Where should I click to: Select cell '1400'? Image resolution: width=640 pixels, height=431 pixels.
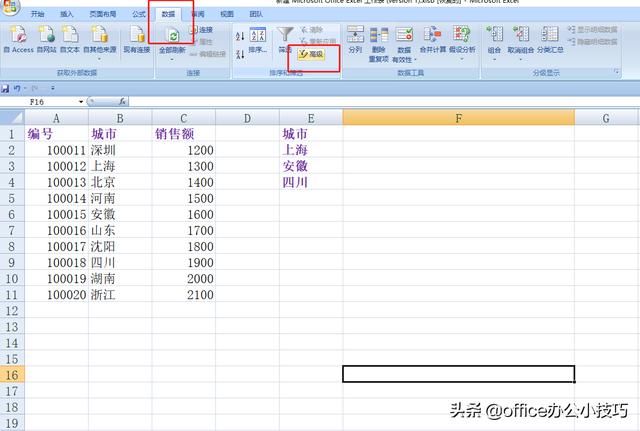184,182
